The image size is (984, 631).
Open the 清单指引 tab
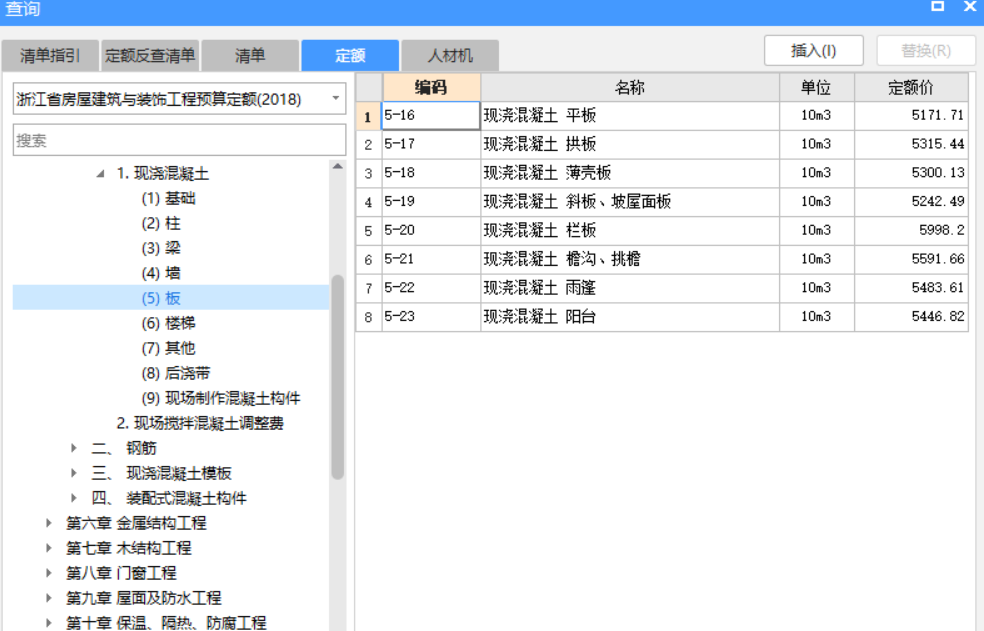(x=48, y=55)
